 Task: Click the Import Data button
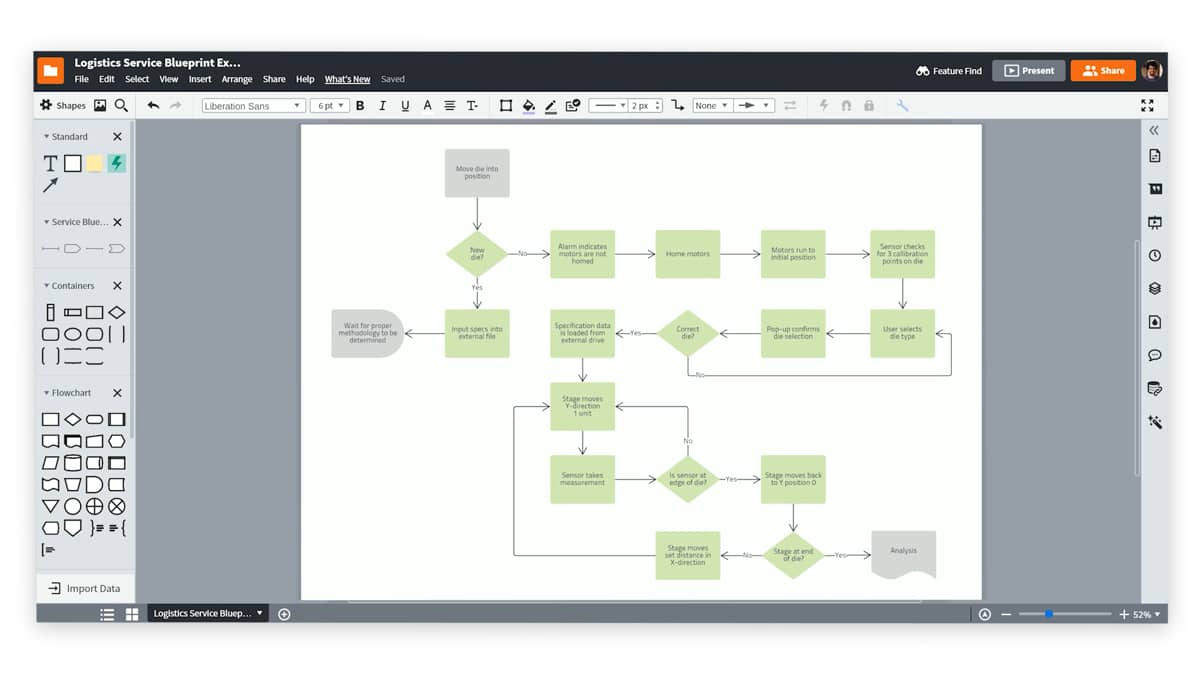point(85,588)
